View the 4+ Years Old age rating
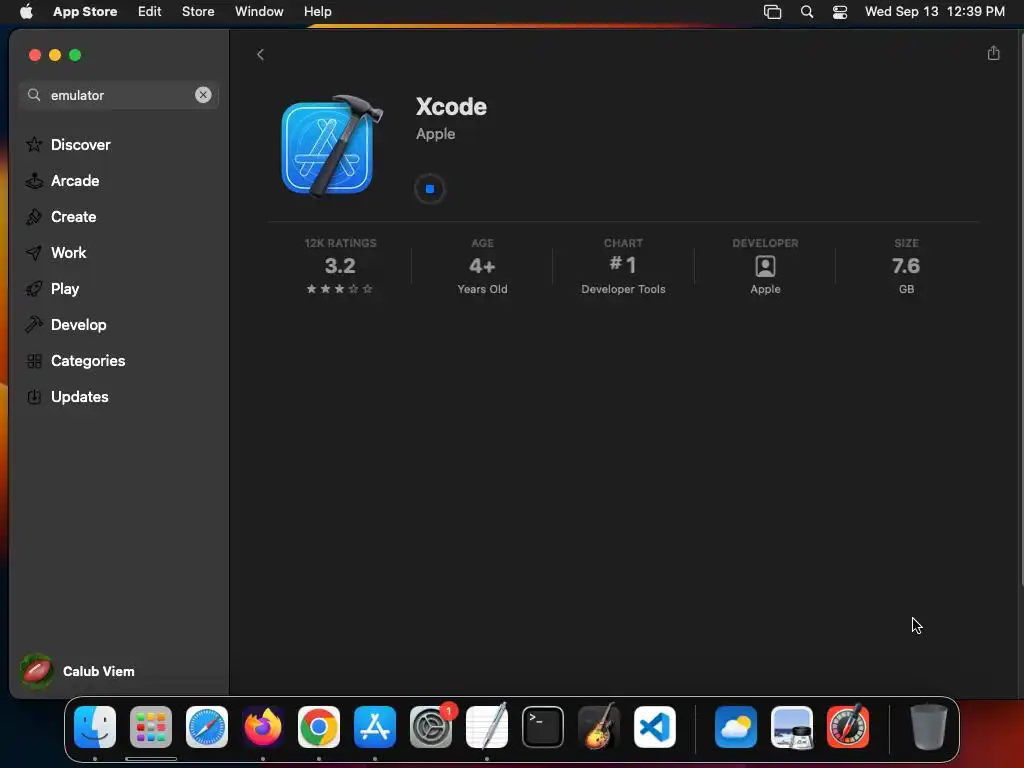The width and height of the screenshot is (1024, 768). point(482,266)
